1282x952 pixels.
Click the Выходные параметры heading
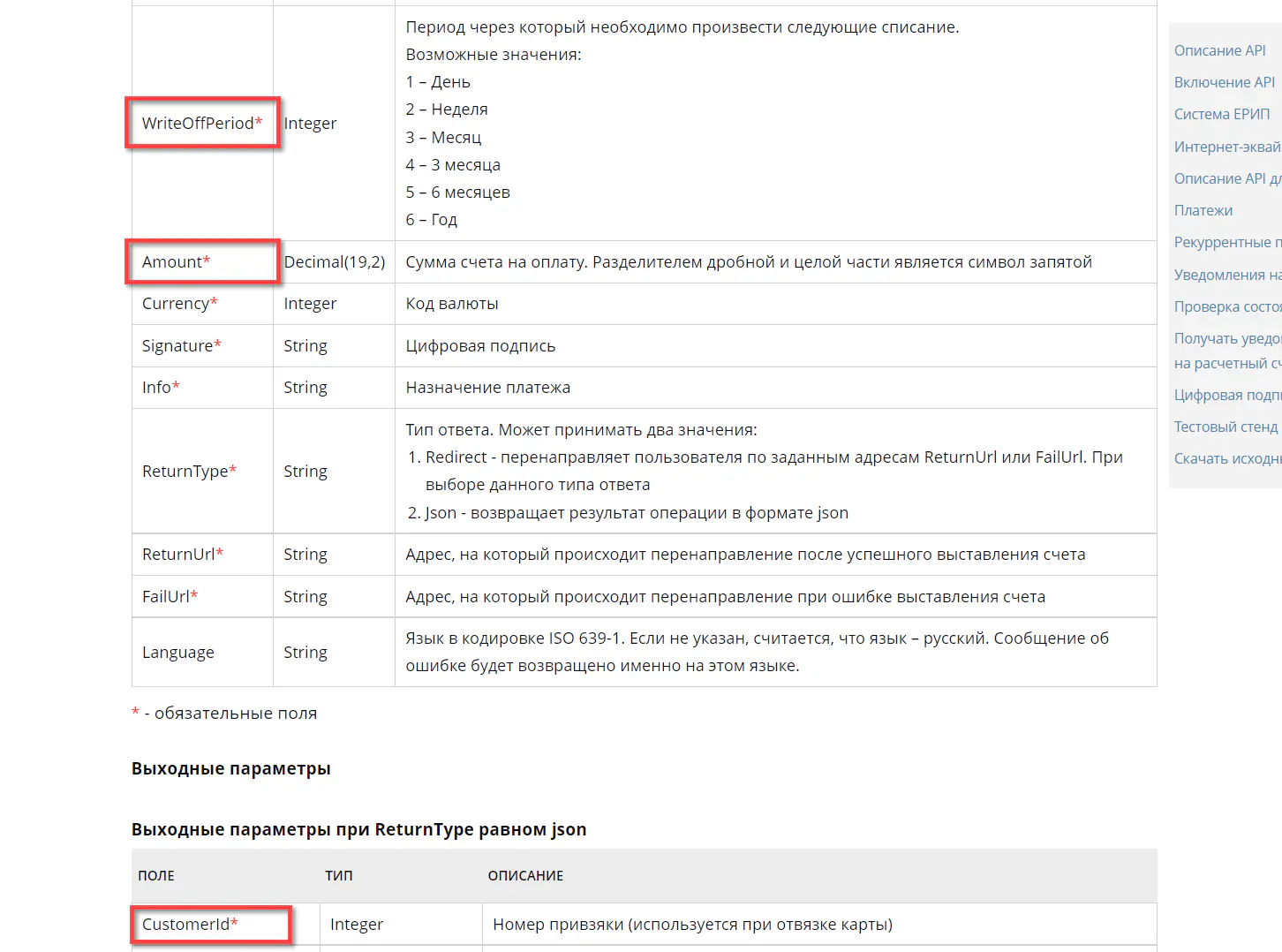231,768
